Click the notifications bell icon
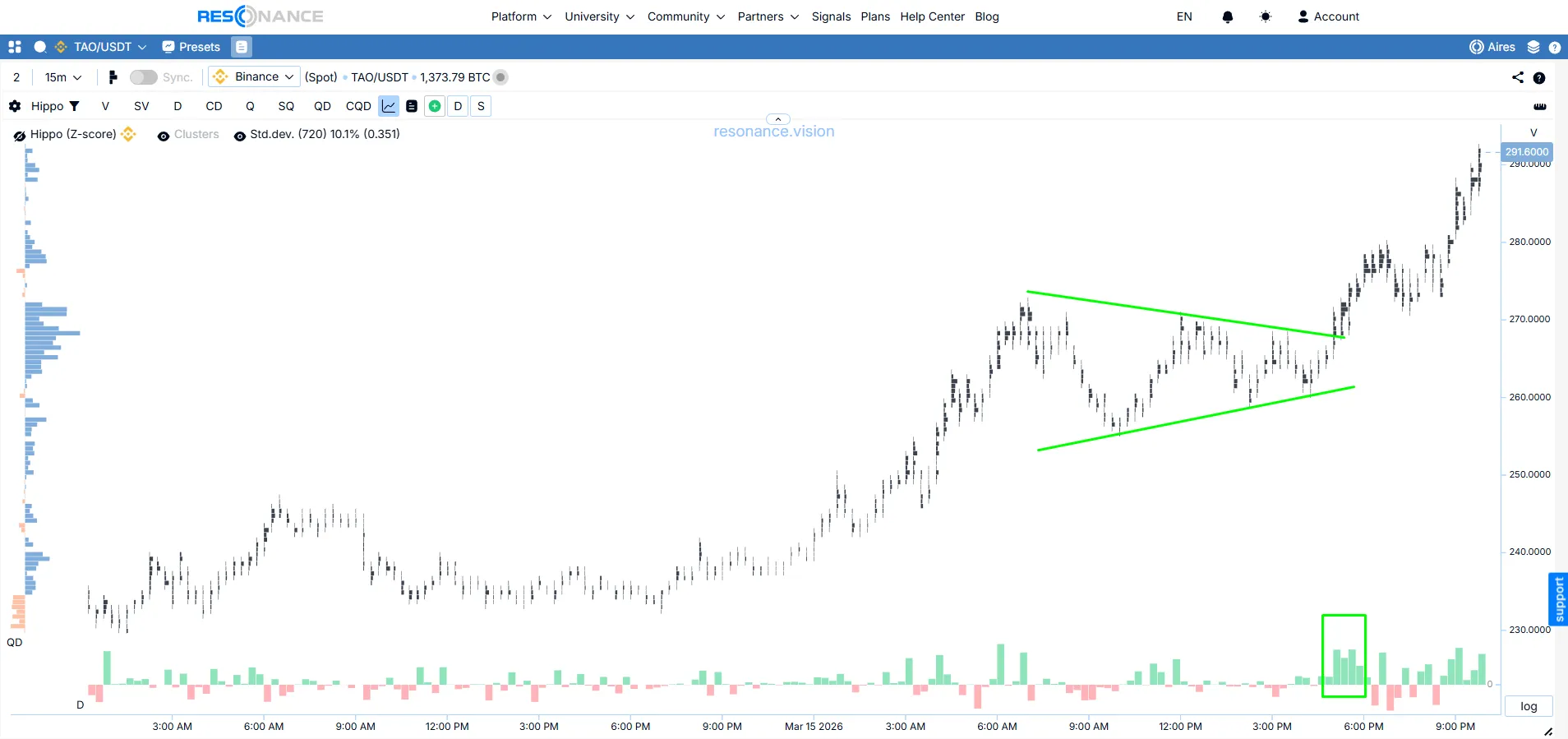This screenshot has height=739, width=1568. [1227, 16]
